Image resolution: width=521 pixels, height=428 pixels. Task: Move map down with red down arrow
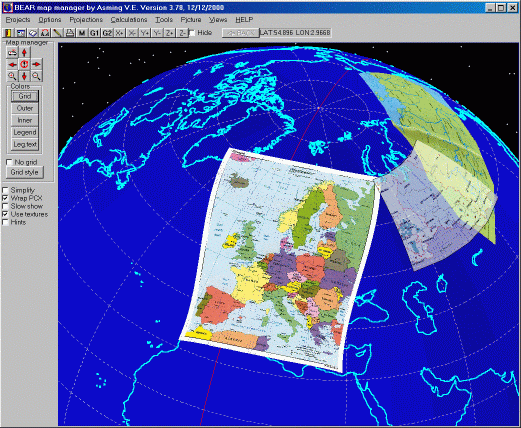24,76
